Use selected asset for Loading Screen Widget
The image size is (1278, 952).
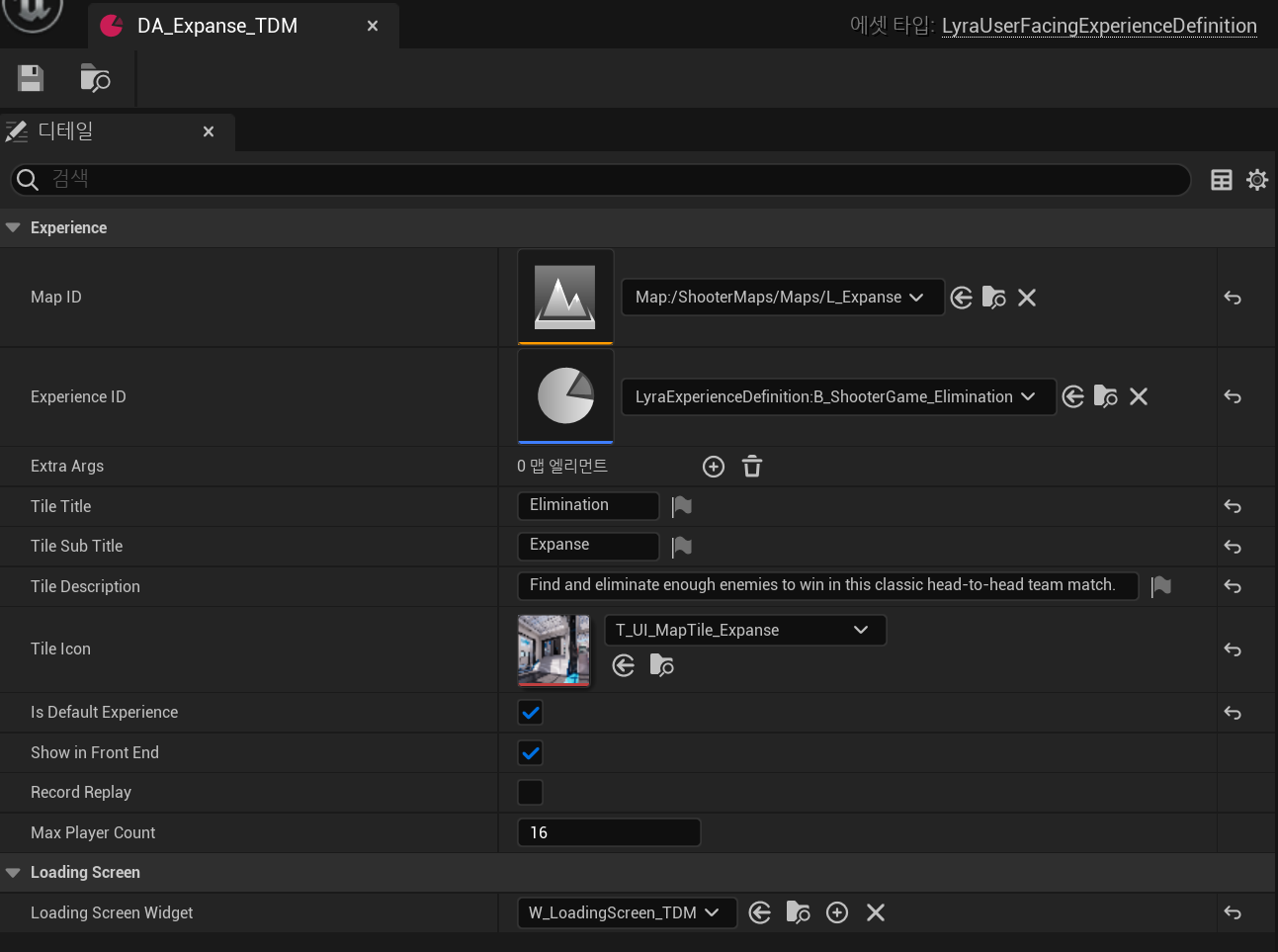(760, 912)
